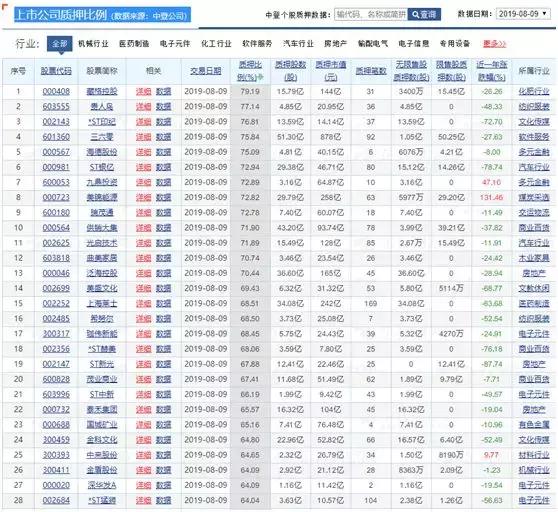
Task: Open stock name link in row 000981
Action: [102, 167]
